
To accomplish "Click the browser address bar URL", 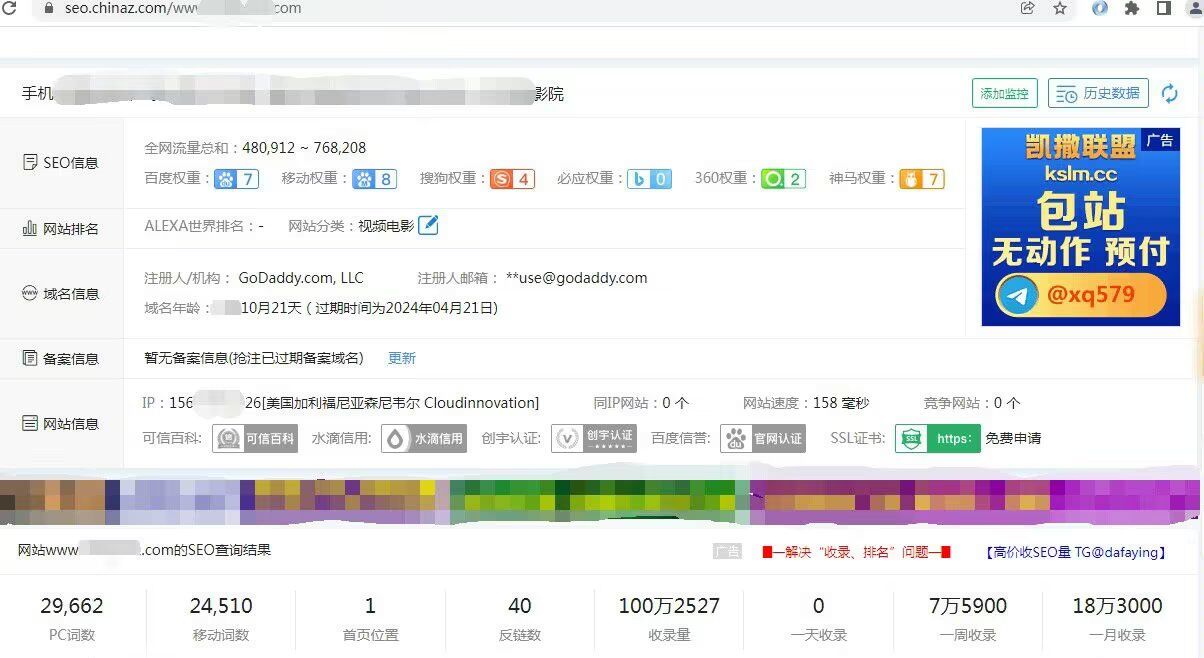I will [x=182, y=8].
